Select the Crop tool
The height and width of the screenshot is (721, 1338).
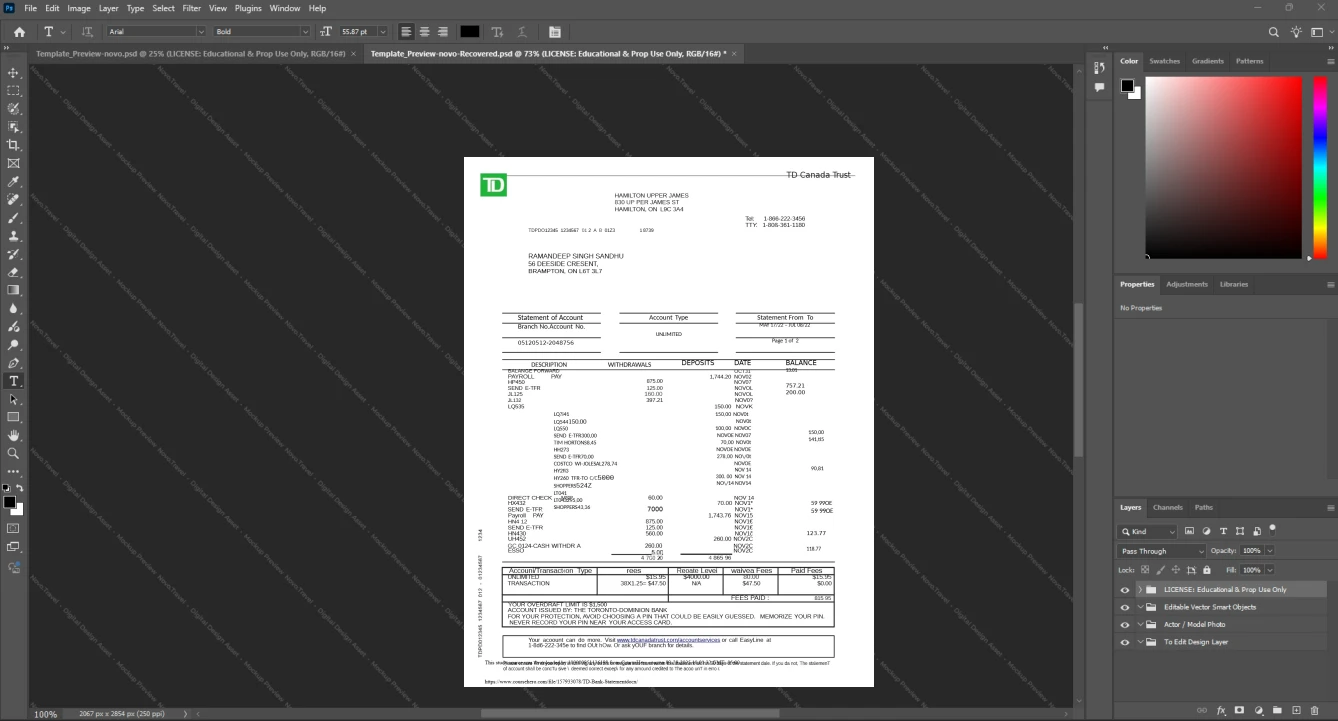14,145
